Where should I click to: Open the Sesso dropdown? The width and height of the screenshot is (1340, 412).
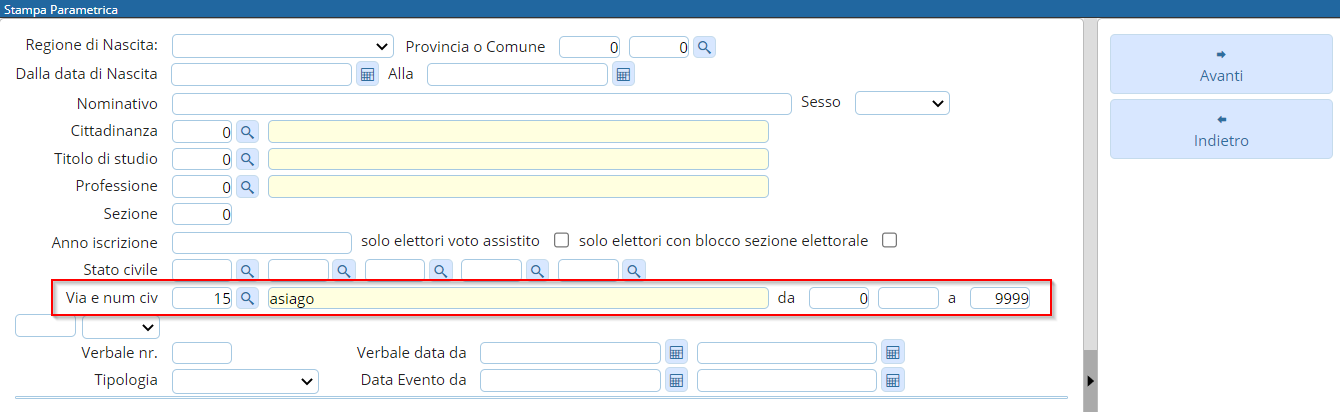pos(902,103)
